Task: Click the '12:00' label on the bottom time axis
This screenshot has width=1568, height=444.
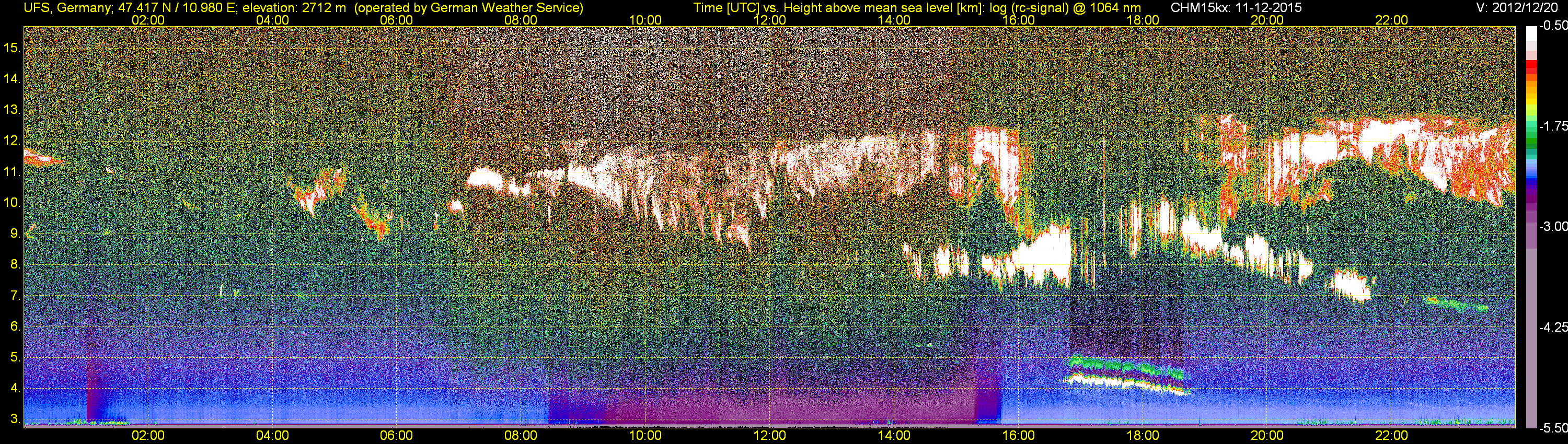Action: 770,436
